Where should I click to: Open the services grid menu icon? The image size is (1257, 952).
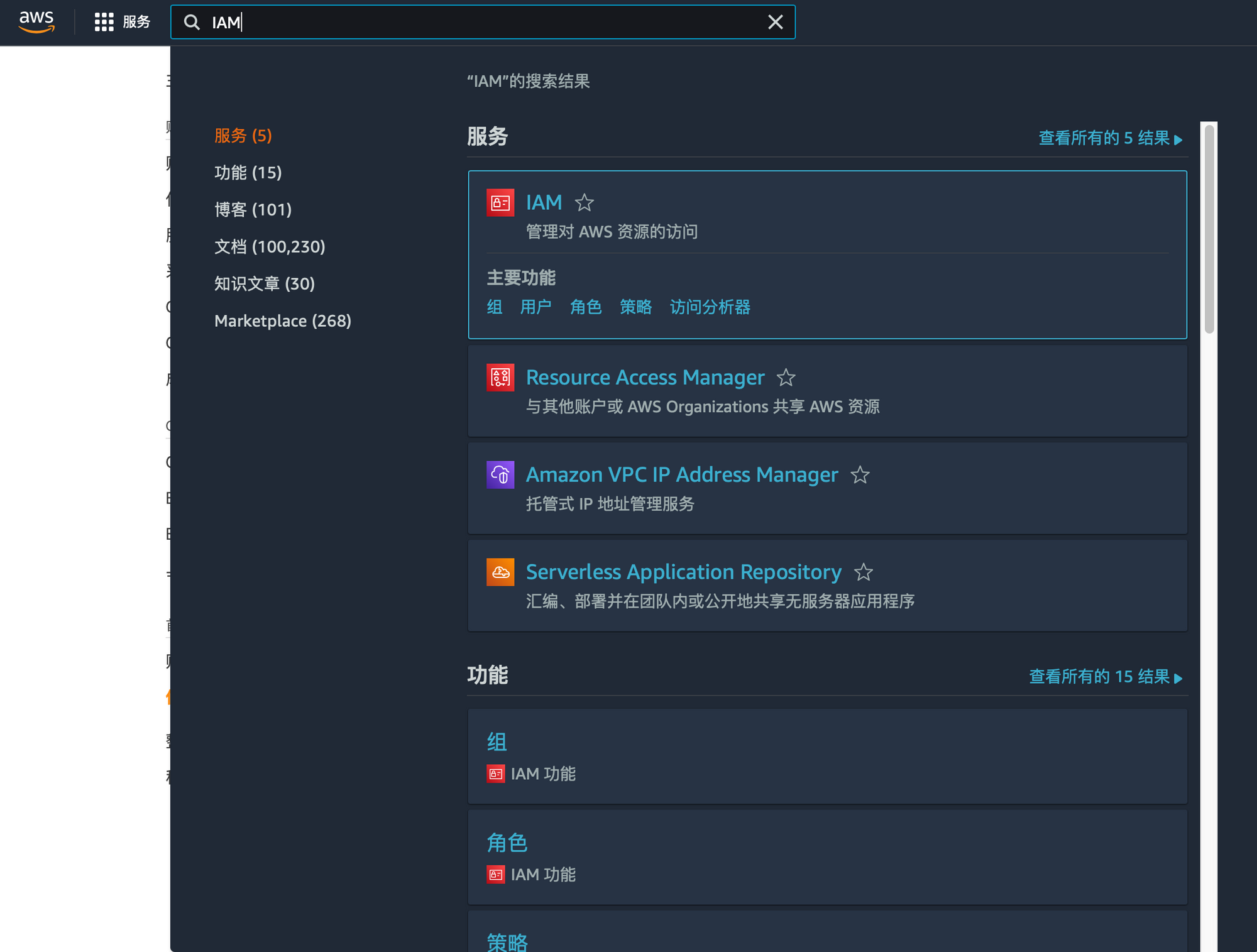tap(104, 22)
